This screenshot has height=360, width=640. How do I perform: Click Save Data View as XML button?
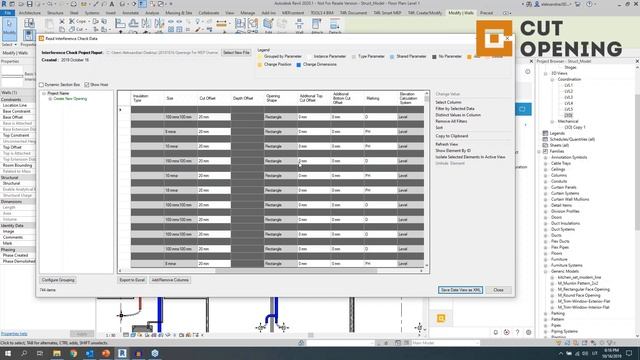point(460,290)
